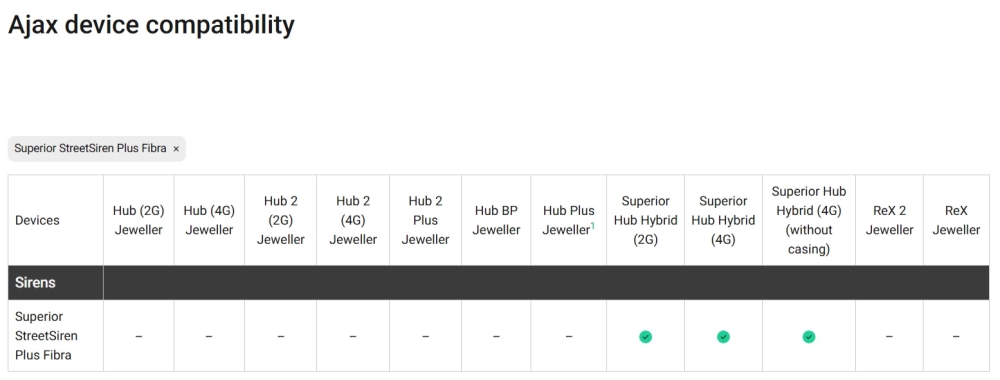1000x380 pixels.
Task: Click the Hub 2 (2G) Jeweller header
Action: (281, 220)
